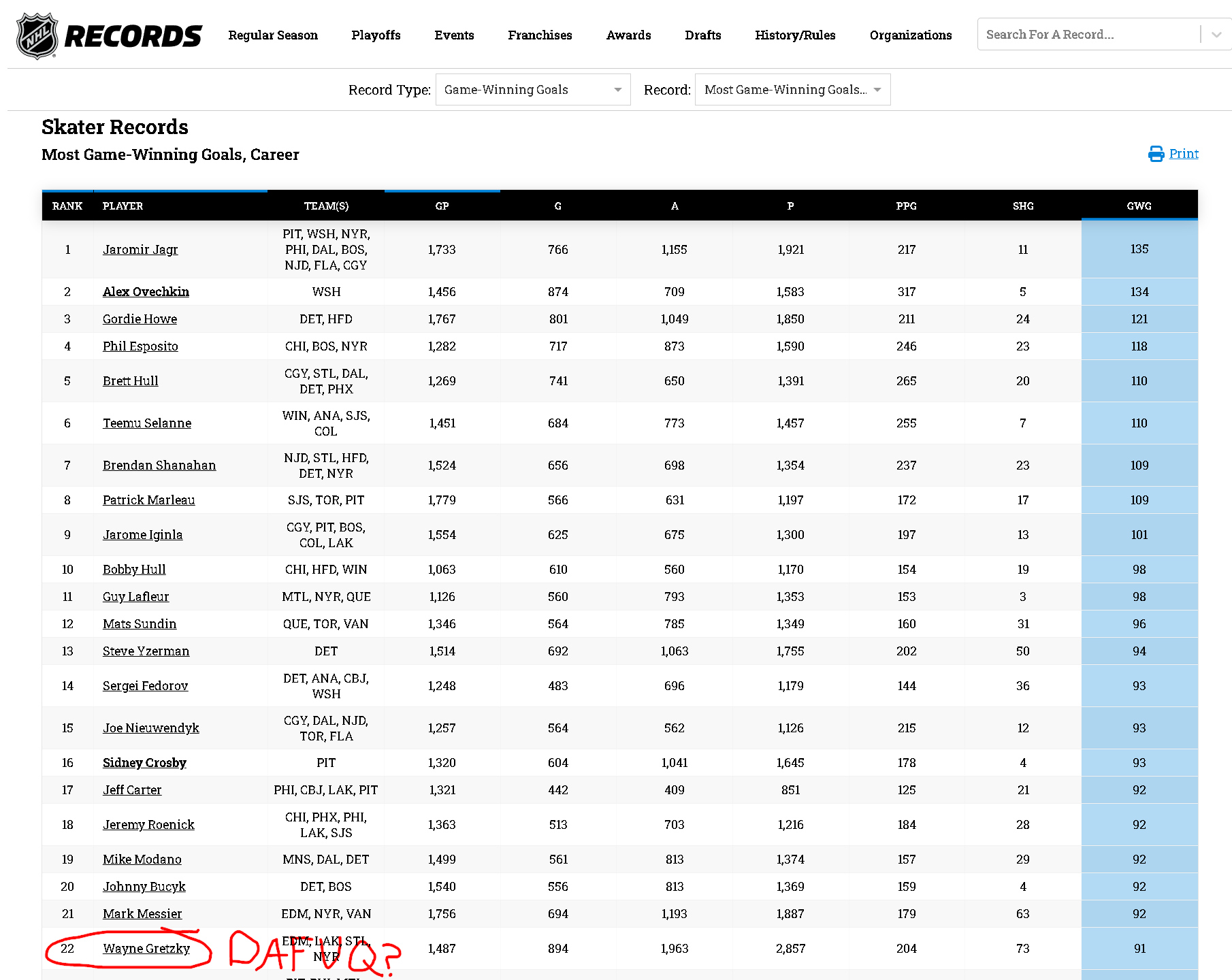The height and width of the screenshot is (980, 1232).
Task: Open Mike Modano's player page
Action: point(142,860)
